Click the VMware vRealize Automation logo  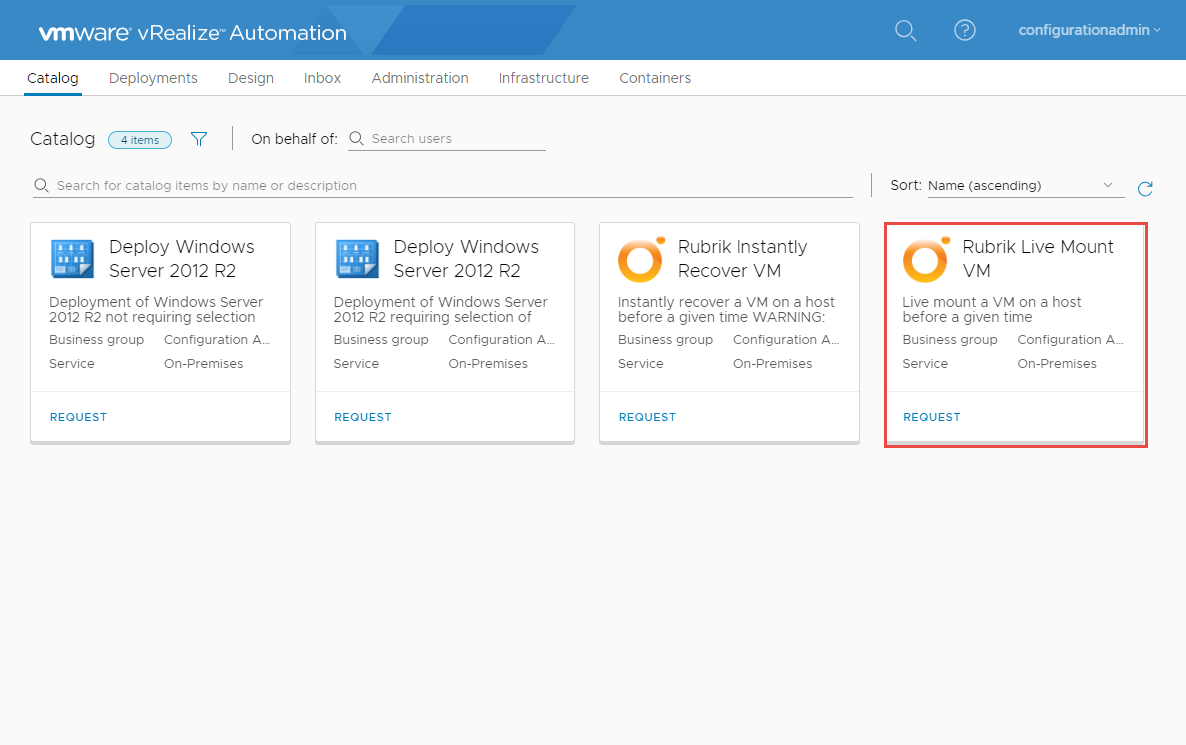(x=193, y=33)
